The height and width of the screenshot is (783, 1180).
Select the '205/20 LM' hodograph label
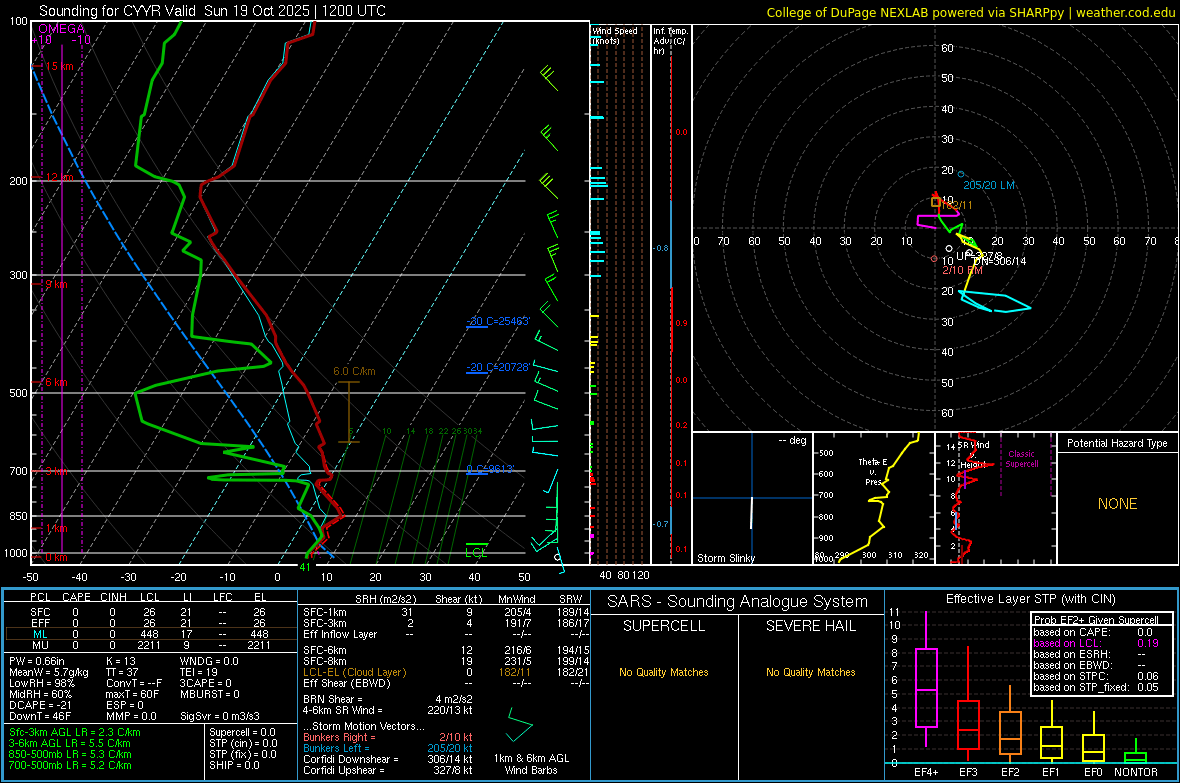coord(989,185)
